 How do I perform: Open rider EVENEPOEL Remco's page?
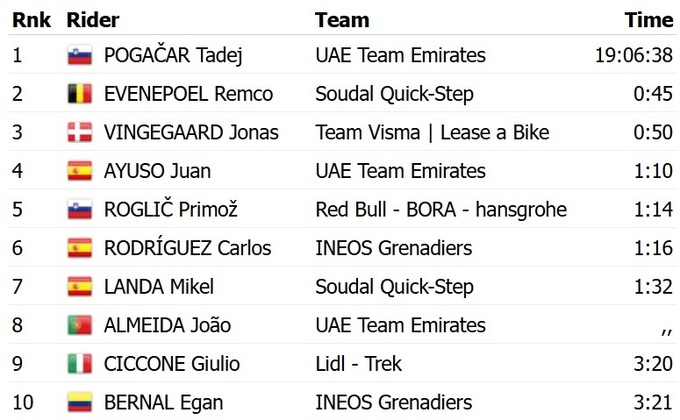[x=189, y=94]
